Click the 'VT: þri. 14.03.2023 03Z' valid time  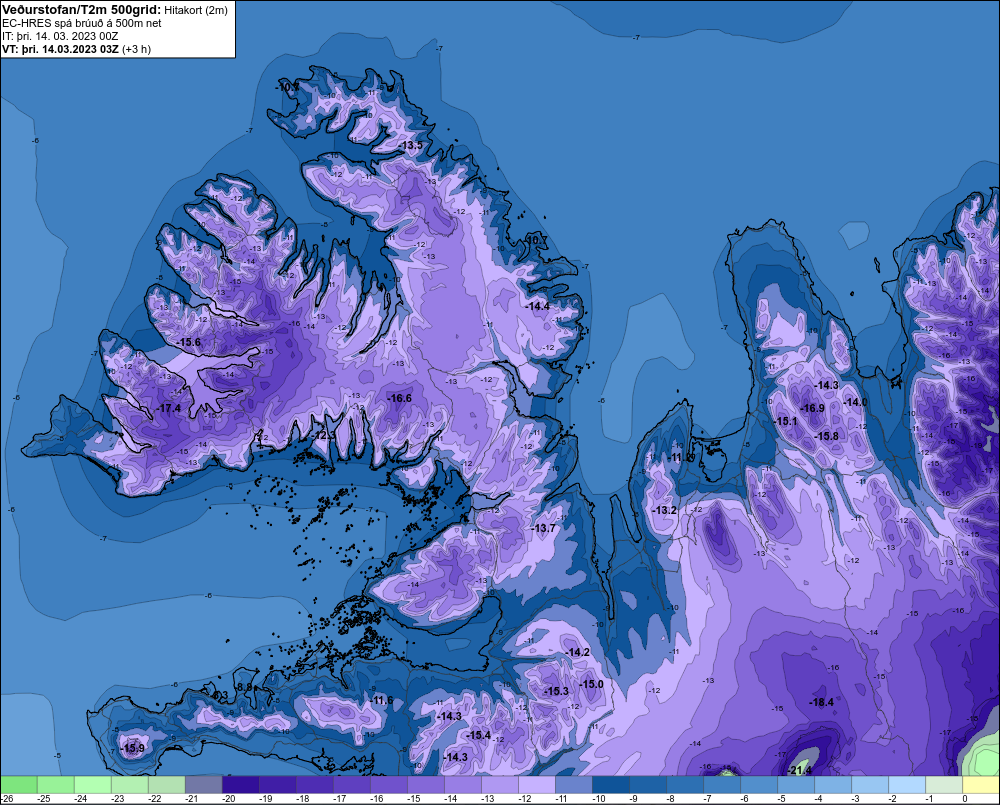coord(61,49)
